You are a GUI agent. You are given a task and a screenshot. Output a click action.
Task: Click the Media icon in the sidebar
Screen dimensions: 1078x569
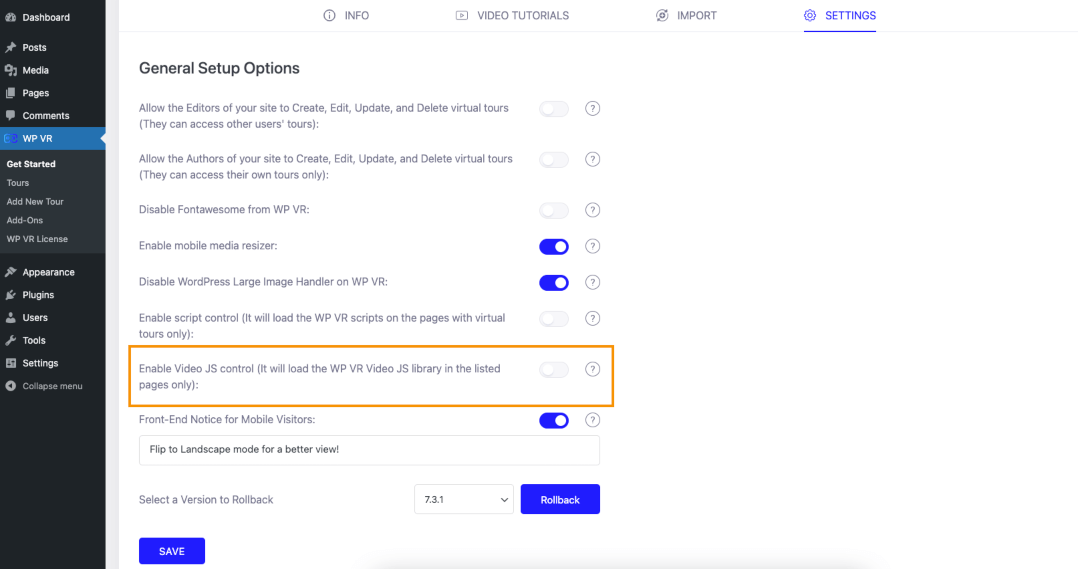coord(10,70)
